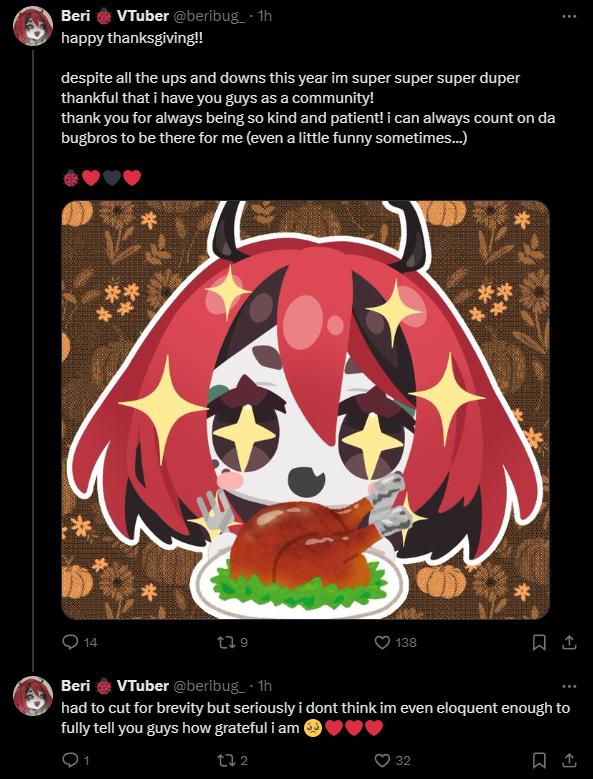The height and width of the screenshot is (779, 593).
Task: Bookmark the thanksgiving tweet
Action: pyautogui.click(x=539, y=642)
